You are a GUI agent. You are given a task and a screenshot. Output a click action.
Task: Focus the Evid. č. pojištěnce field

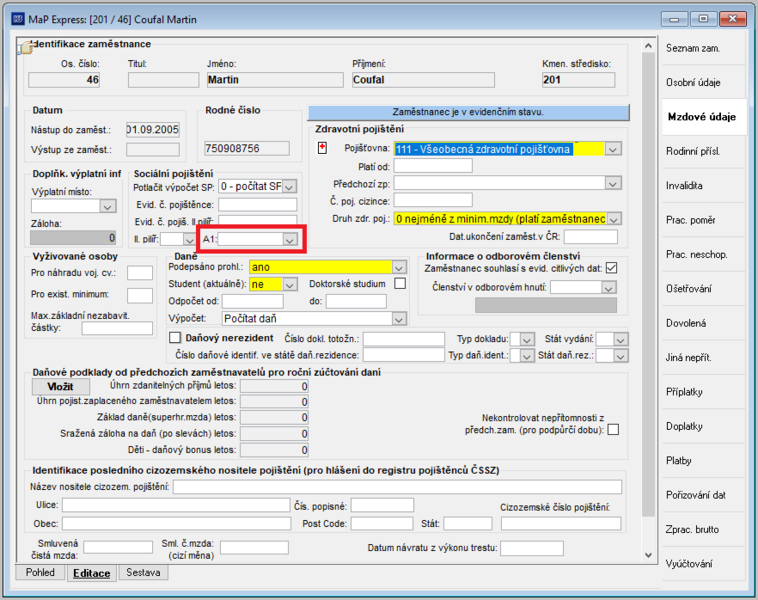click(x=258, y=205)
